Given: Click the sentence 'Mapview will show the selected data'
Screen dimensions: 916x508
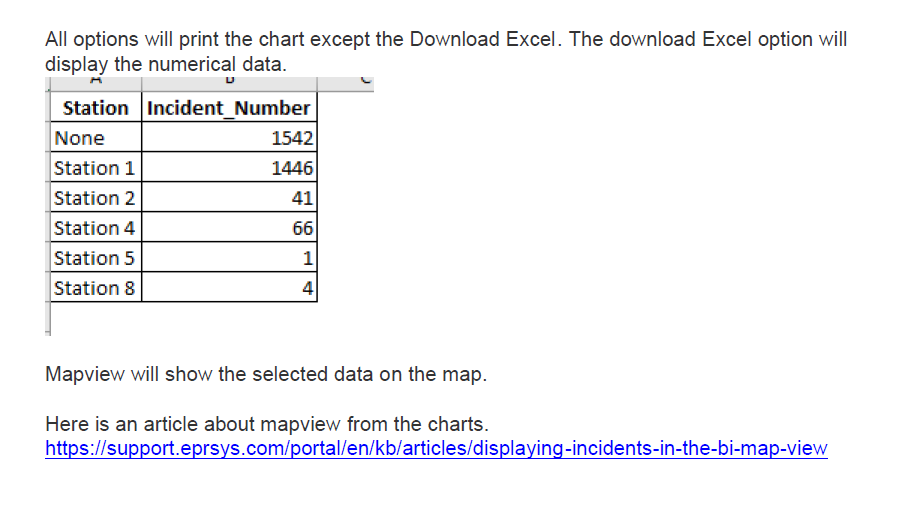Looking at the screenshot, I should point(266,375).
